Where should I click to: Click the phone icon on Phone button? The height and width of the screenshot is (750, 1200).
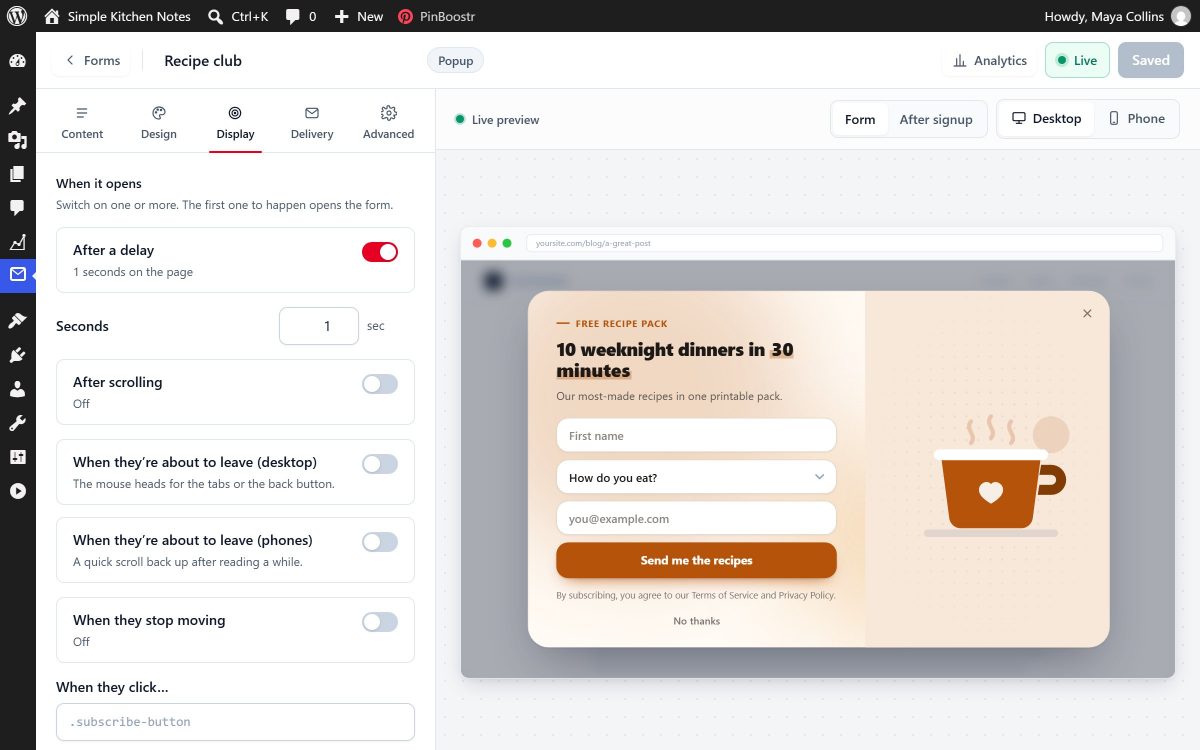[x=1114, y=118]
